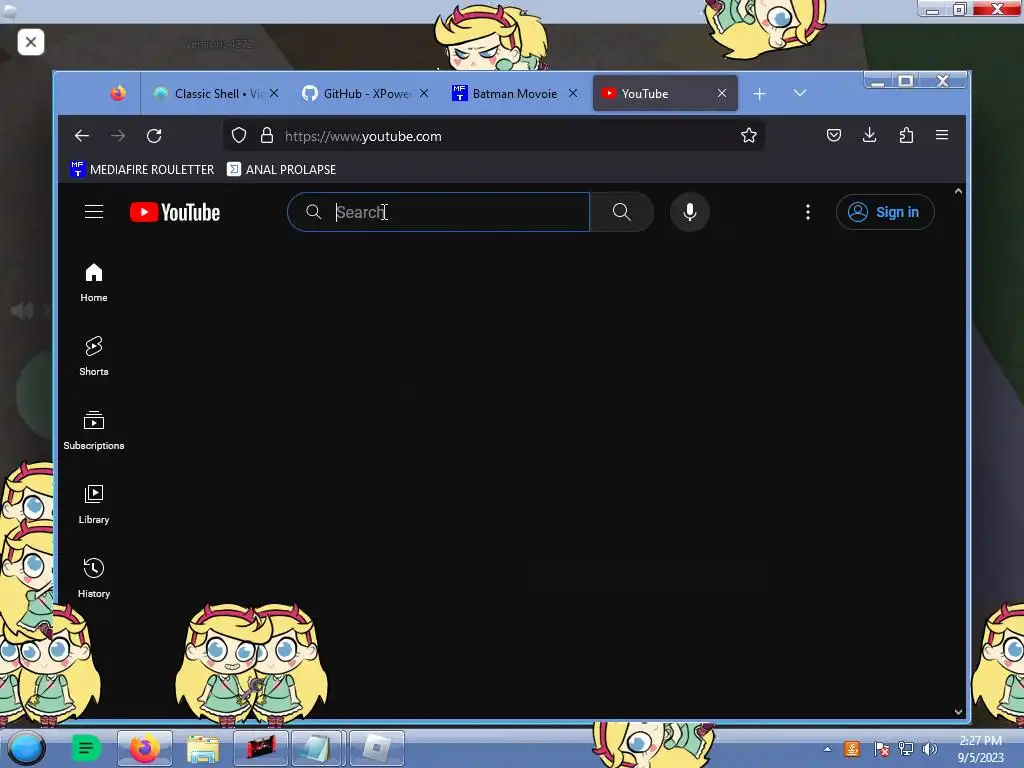Show hidden tray icons arrow
Viewport: 1024px width, 768px height.
[827, 749]
